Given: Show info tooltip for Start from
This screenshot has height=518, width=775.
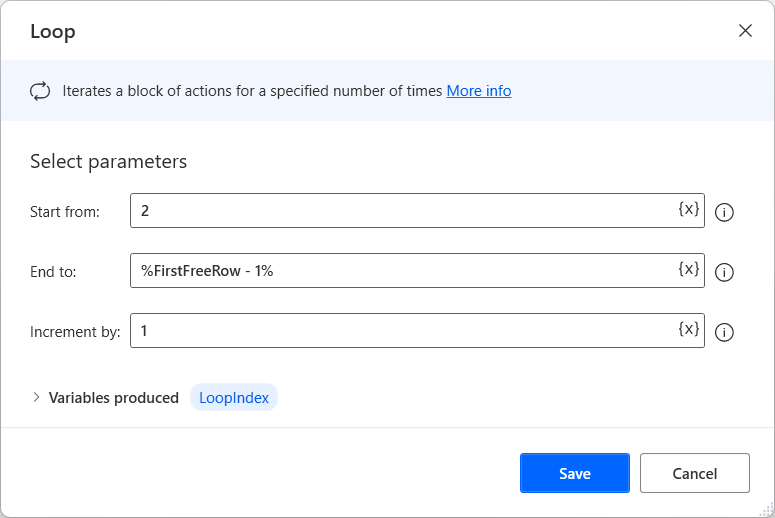Looking at the screenshot, I should (x=726, y=212).
